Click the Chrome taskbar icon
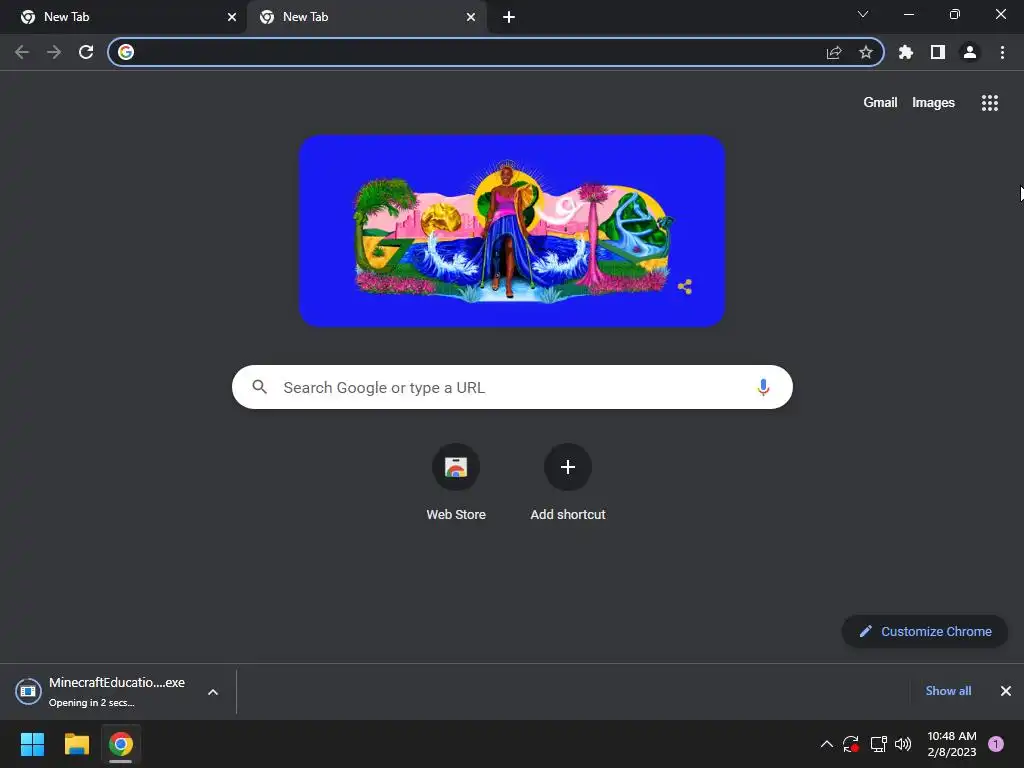This screenshot has height=768, width=1024. (x=121, y=744)
